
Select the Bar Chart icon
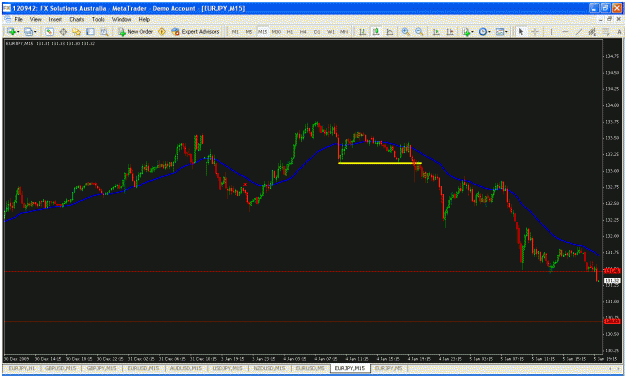coord(362,32)
